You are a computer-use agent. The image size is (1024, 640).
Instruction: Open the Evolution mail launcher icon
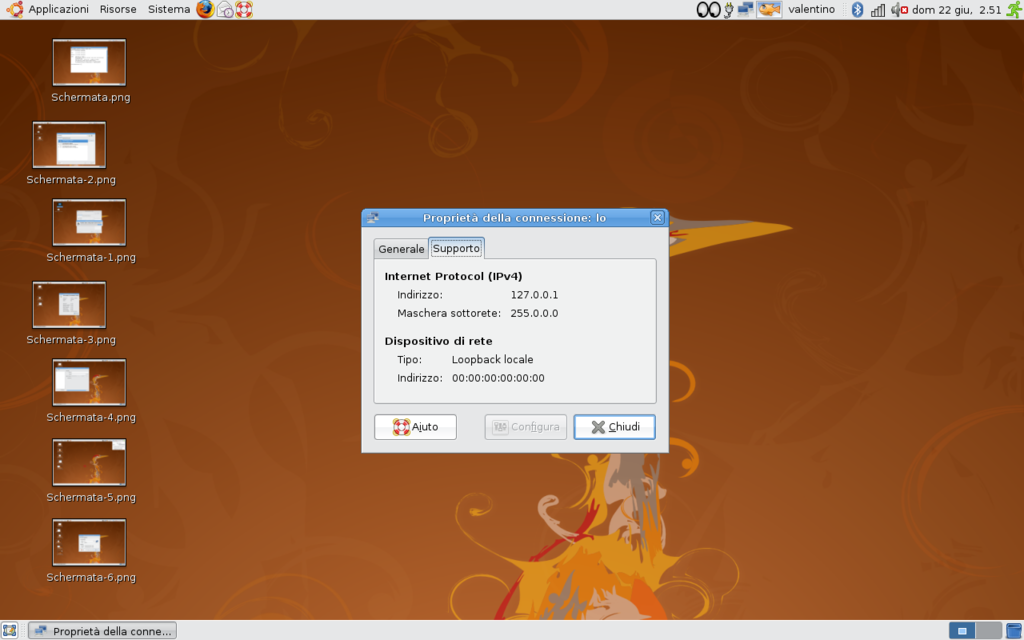coord(225,10)
